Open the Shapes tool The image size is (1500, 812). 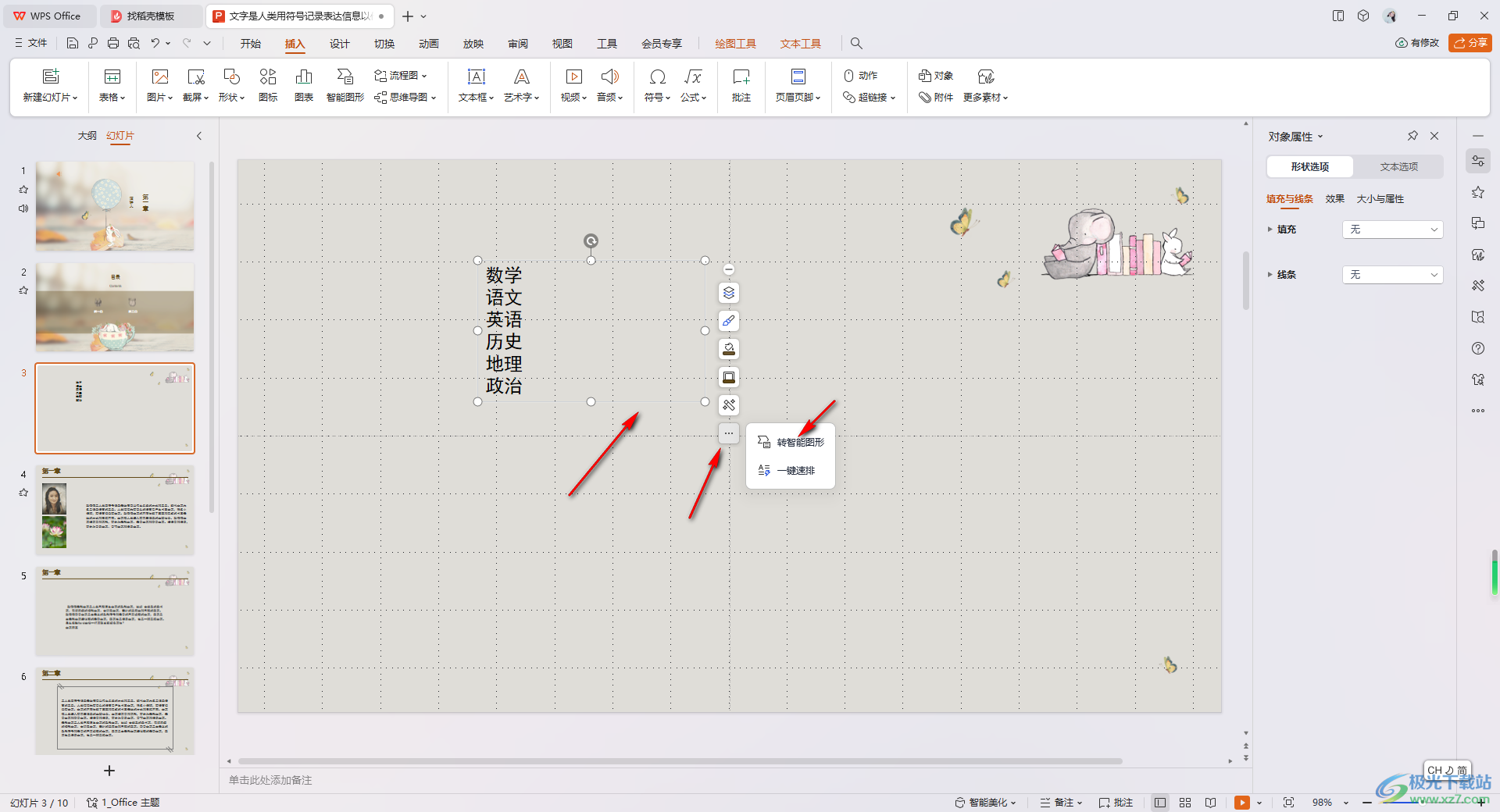point(232,85)
